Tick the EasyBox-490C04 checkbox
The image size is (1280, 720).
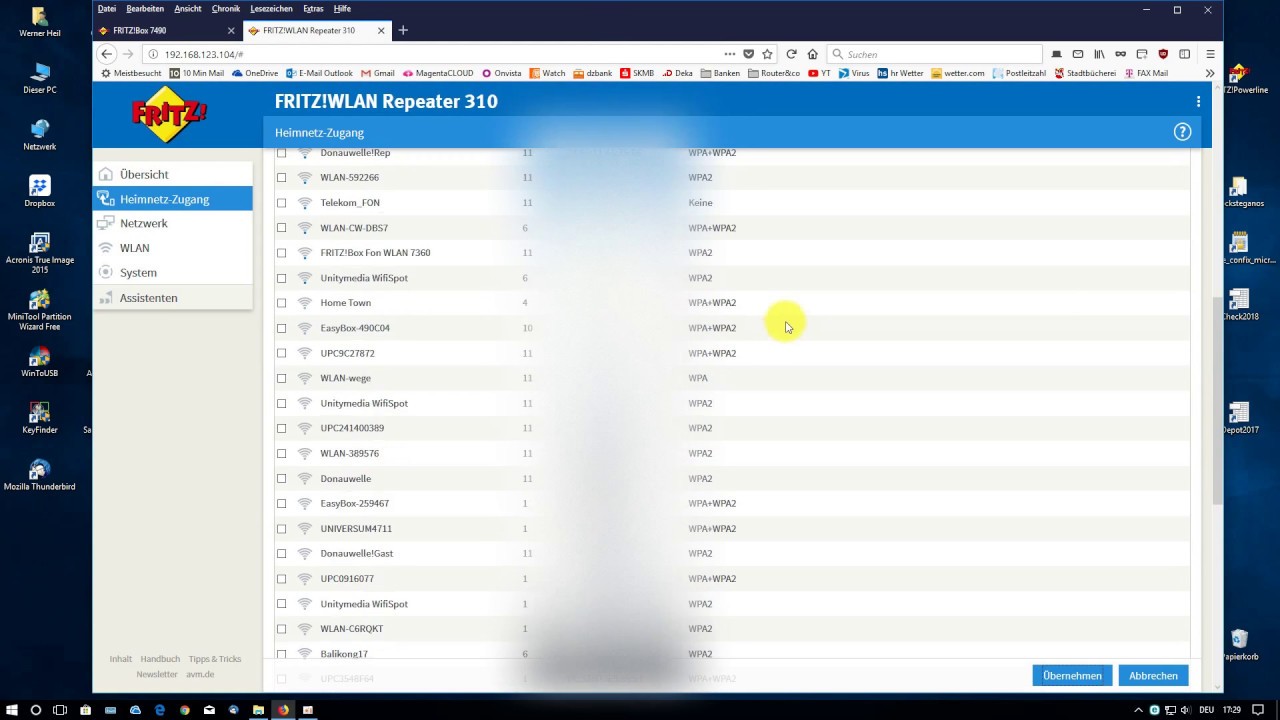[x=281, y=328]
